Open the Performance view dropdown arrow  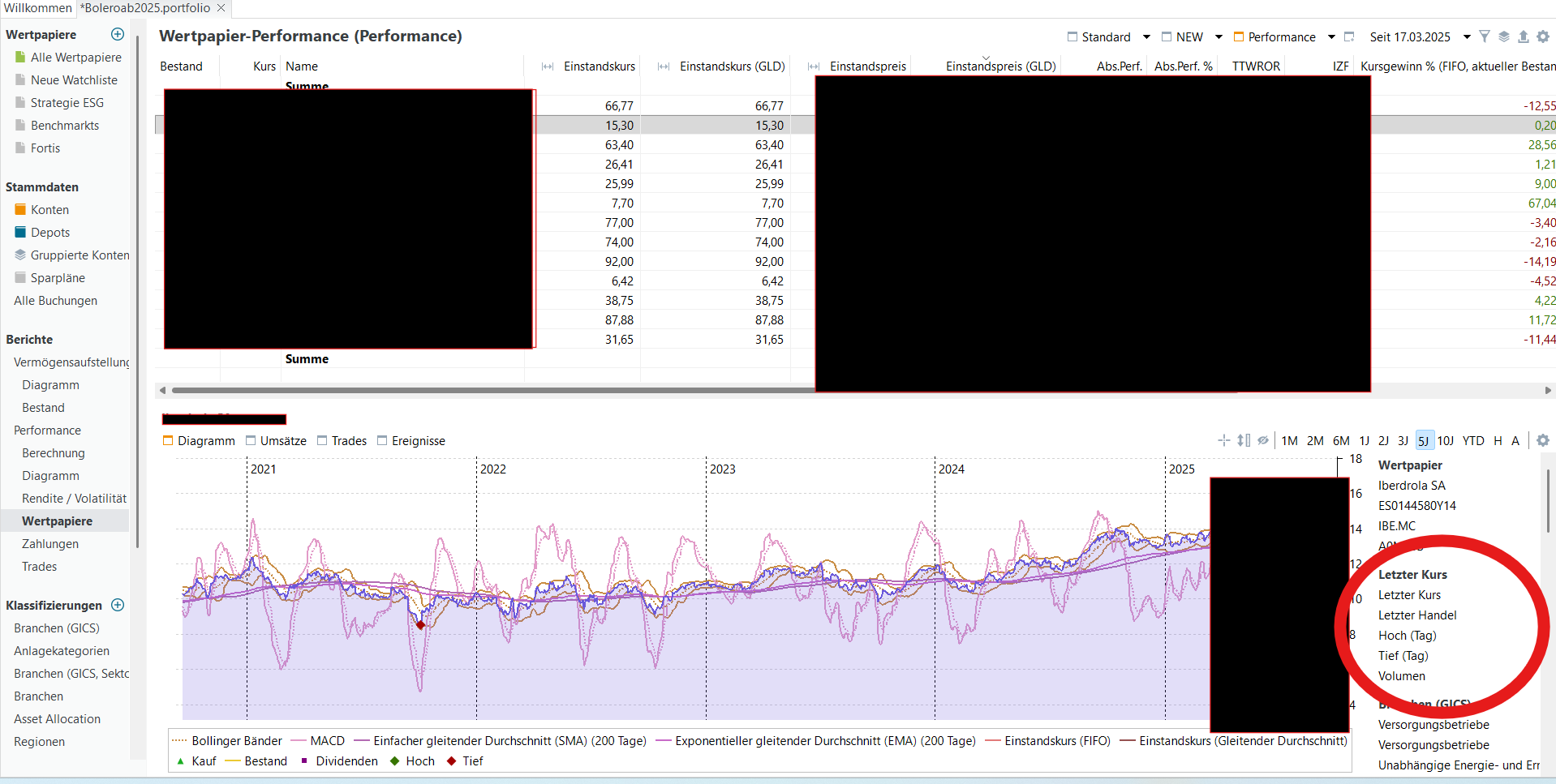(x=1331, y=37)
